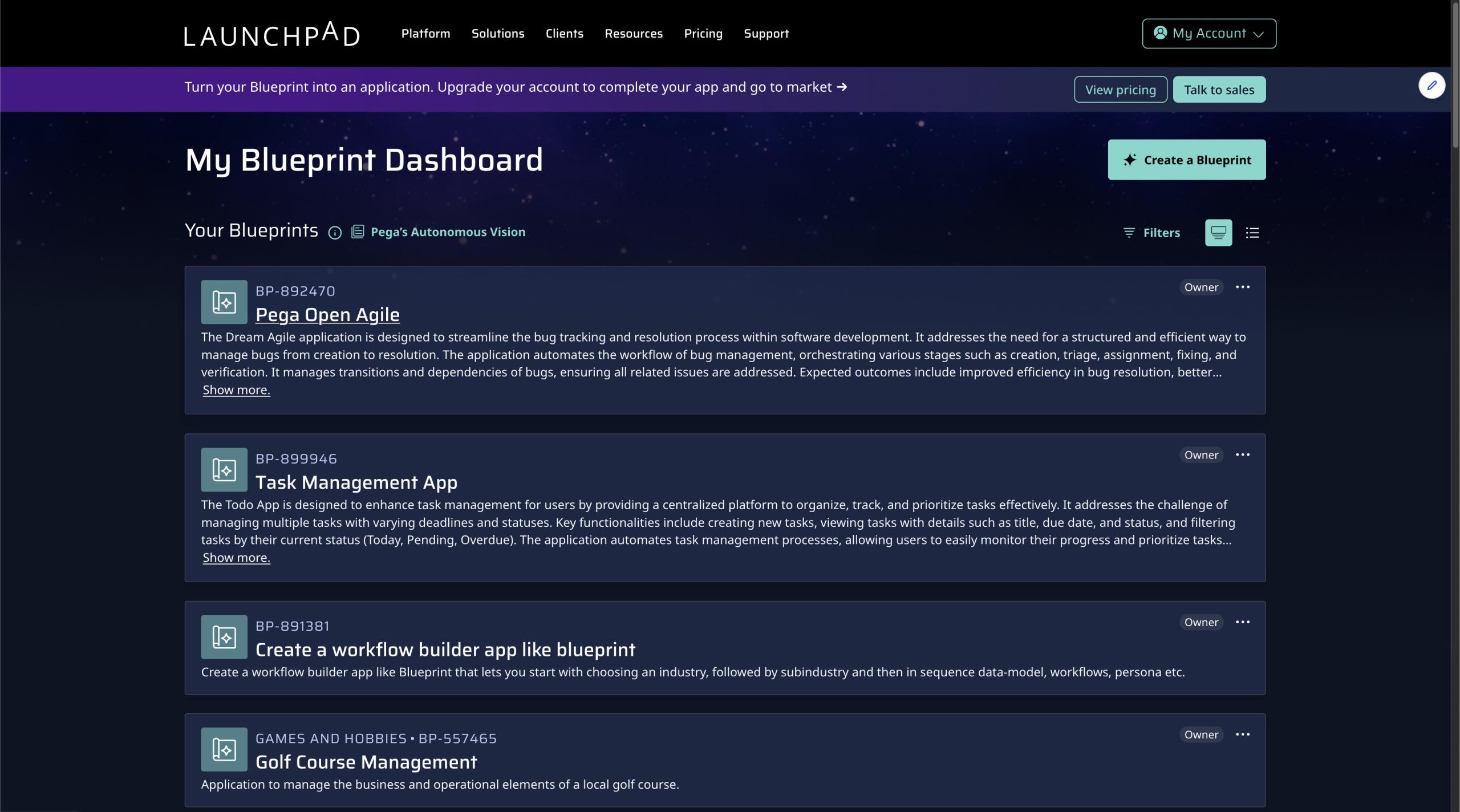Enable list layout display mode
This screenshot has height=812, width=1460.
(1252, 232)
